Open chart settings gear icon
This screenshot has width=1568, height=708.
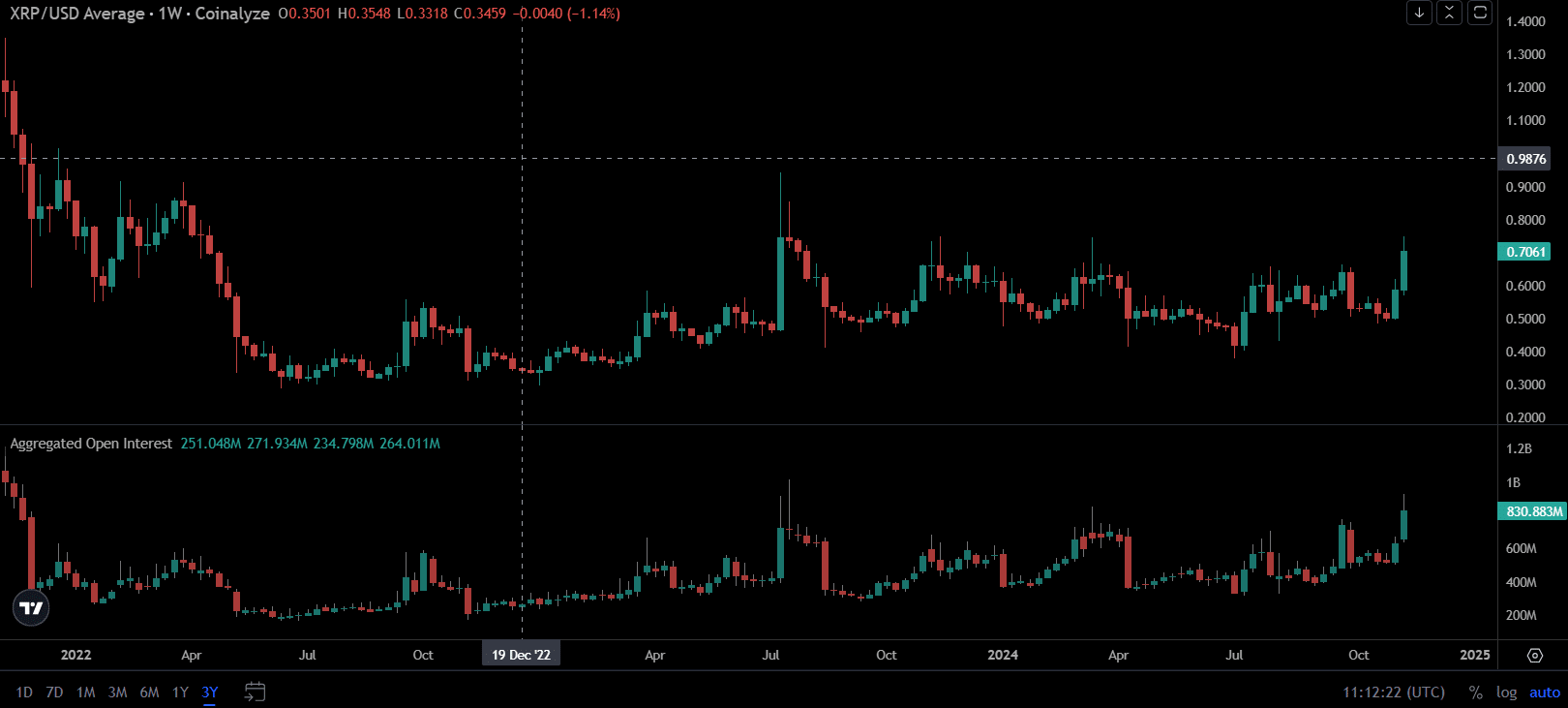(1534, 656)
